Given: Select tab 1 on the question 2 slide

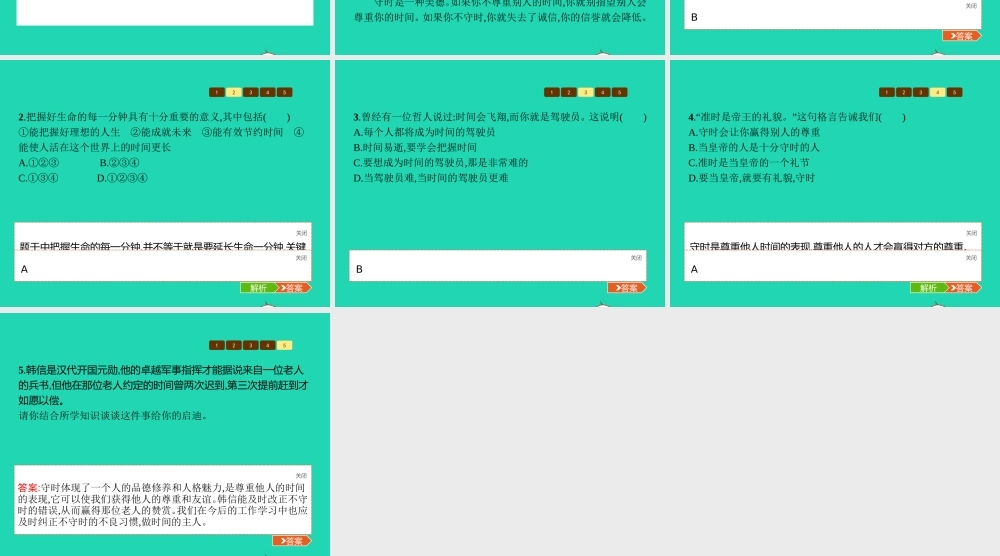Looking at the screenshot, I should pyautogui.click(x=217, y=92).
